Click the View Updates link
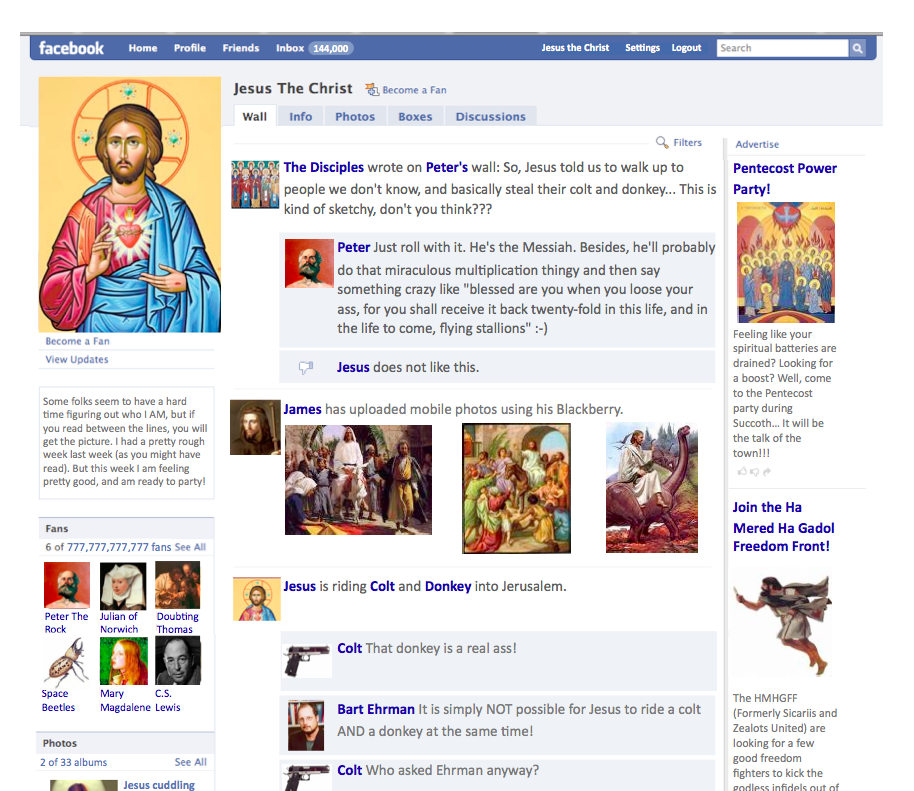Viewport: 914px width, 791px height. tap(77, 360)
